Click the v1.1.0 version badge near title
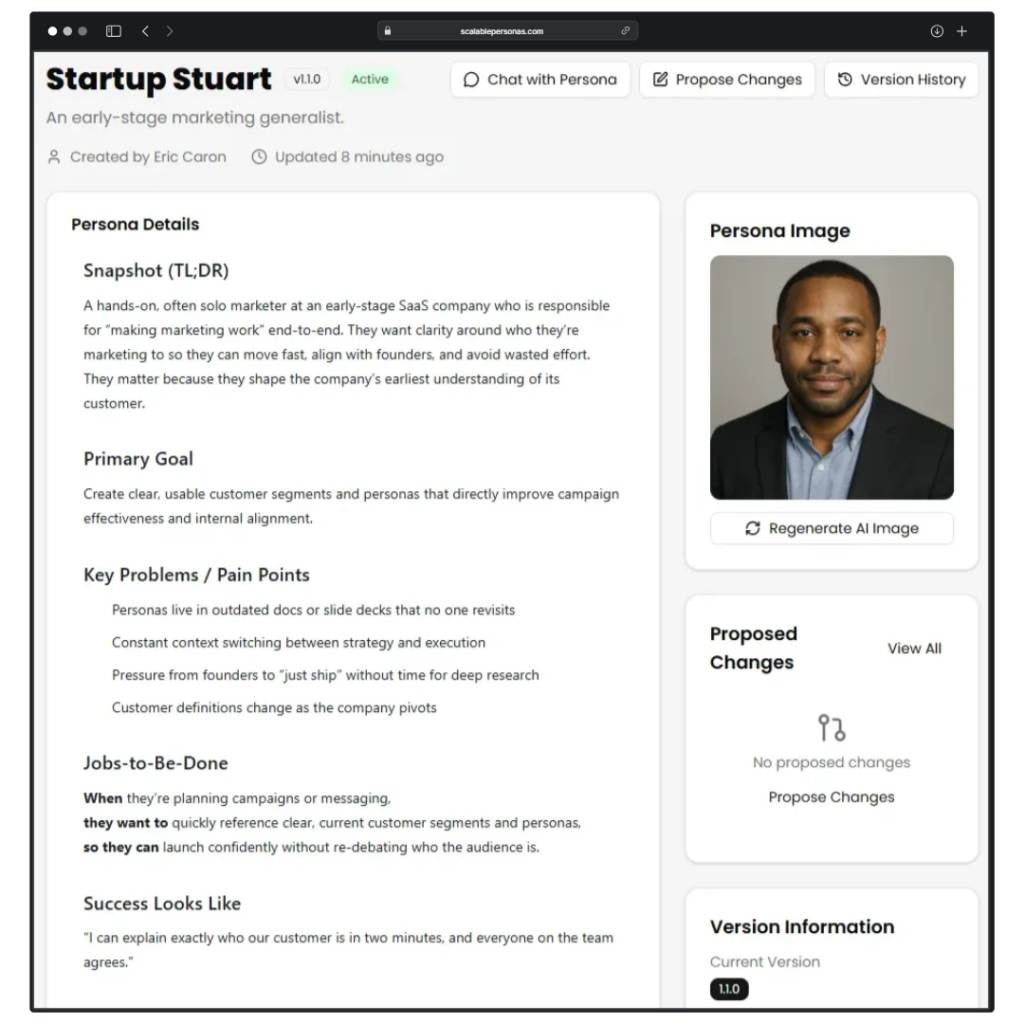The height and width of the screenshot is (1024, 1024). 308,79
